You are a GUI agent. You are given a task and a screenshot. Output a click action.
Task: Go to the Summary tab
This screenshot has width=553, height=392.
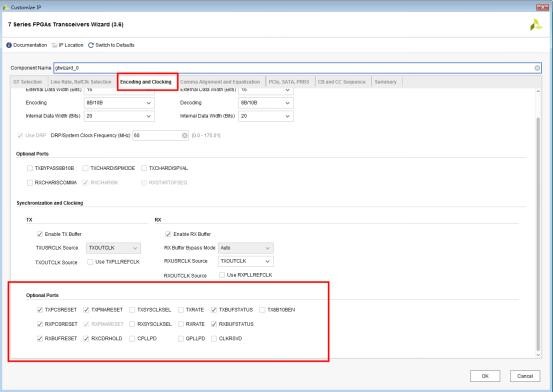tap(385, 82)
